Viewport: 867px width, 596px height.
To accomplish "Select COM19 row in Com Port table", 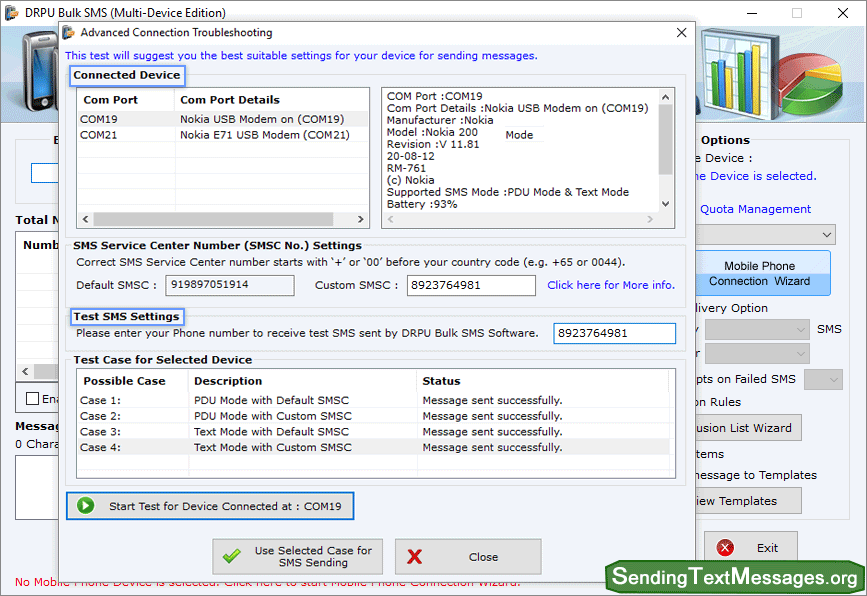I will point(223,119).
